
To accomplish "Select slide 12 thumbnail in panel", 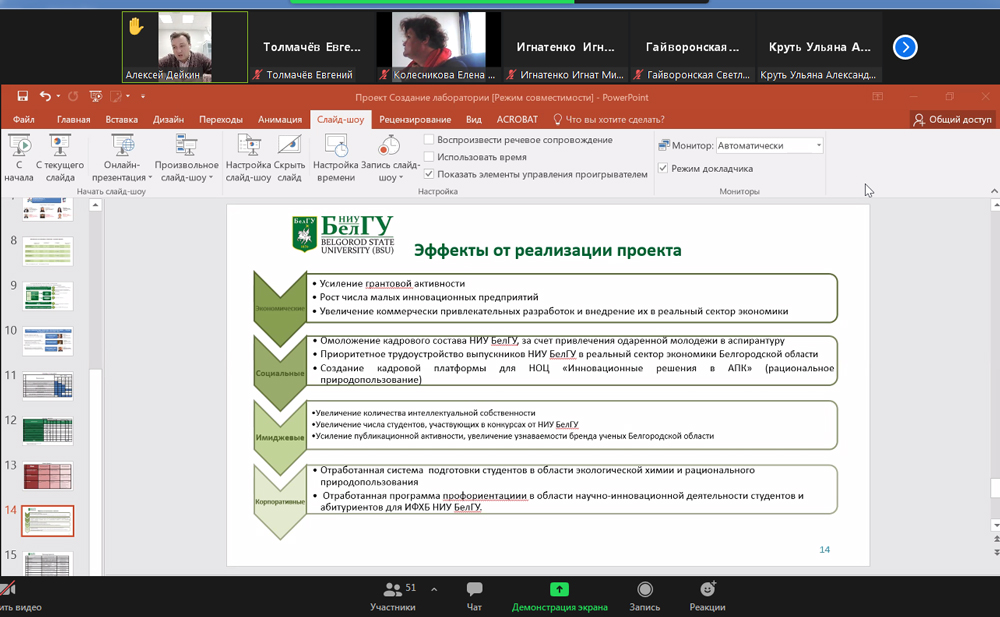I will pyautogui.click(x=48, y=431).
